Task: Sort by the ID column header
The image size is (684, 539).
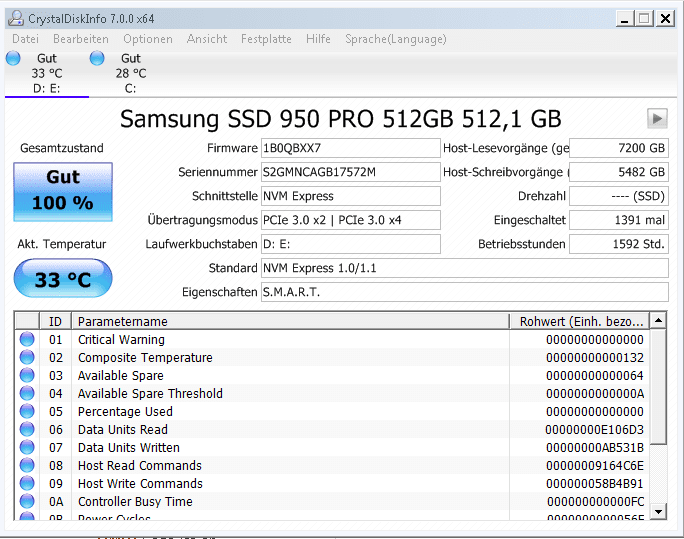Action: click(55, 321)
